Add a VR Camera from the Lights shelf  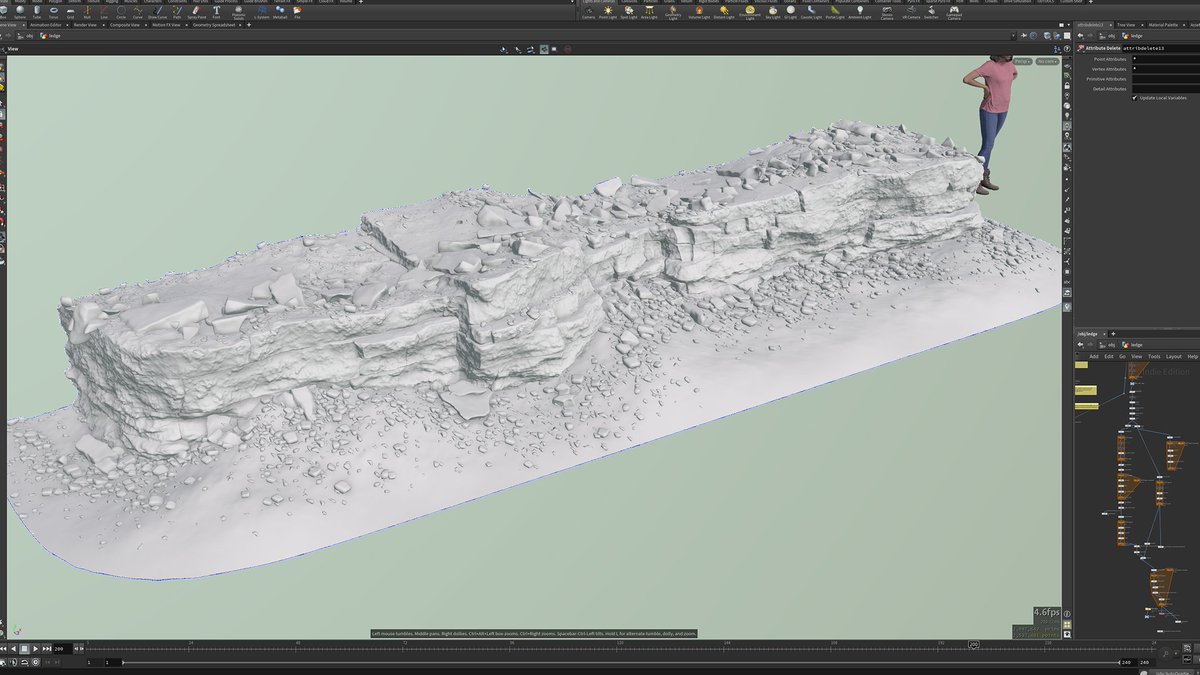coord(911,12)
